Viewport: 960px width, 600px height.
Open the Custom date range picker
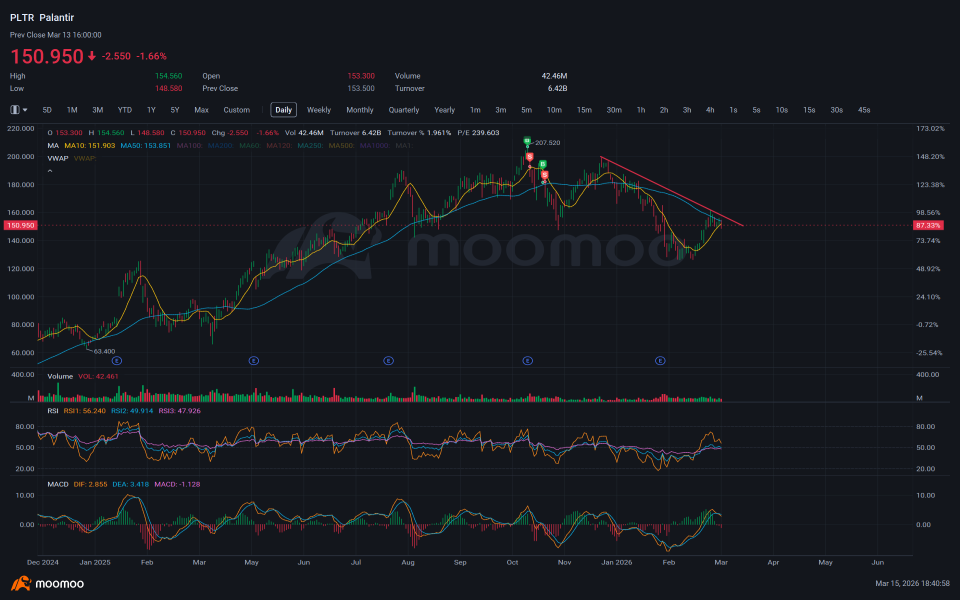236,110
